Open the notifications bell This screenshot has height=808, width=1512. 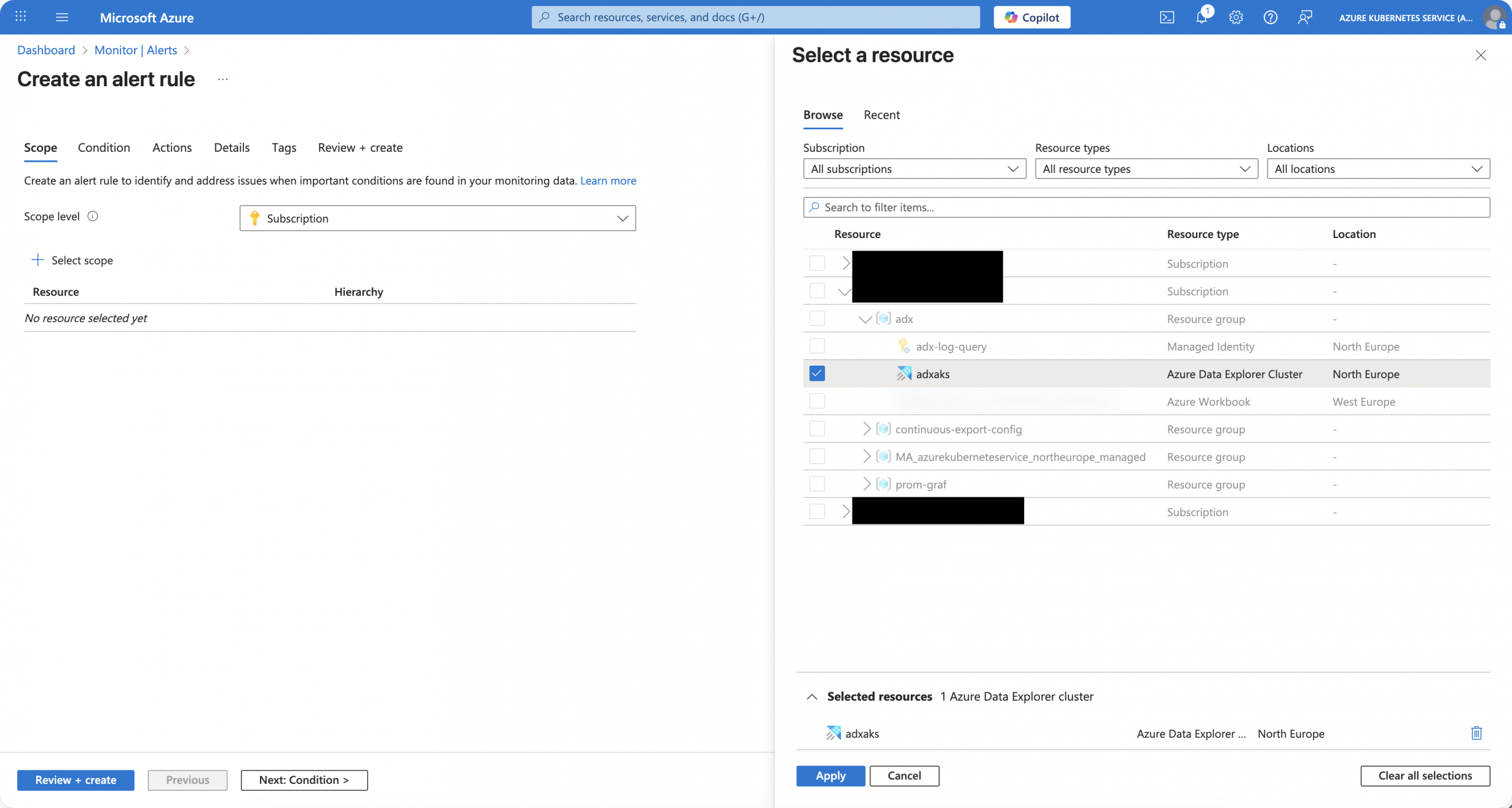click(x=1201, y=17)
